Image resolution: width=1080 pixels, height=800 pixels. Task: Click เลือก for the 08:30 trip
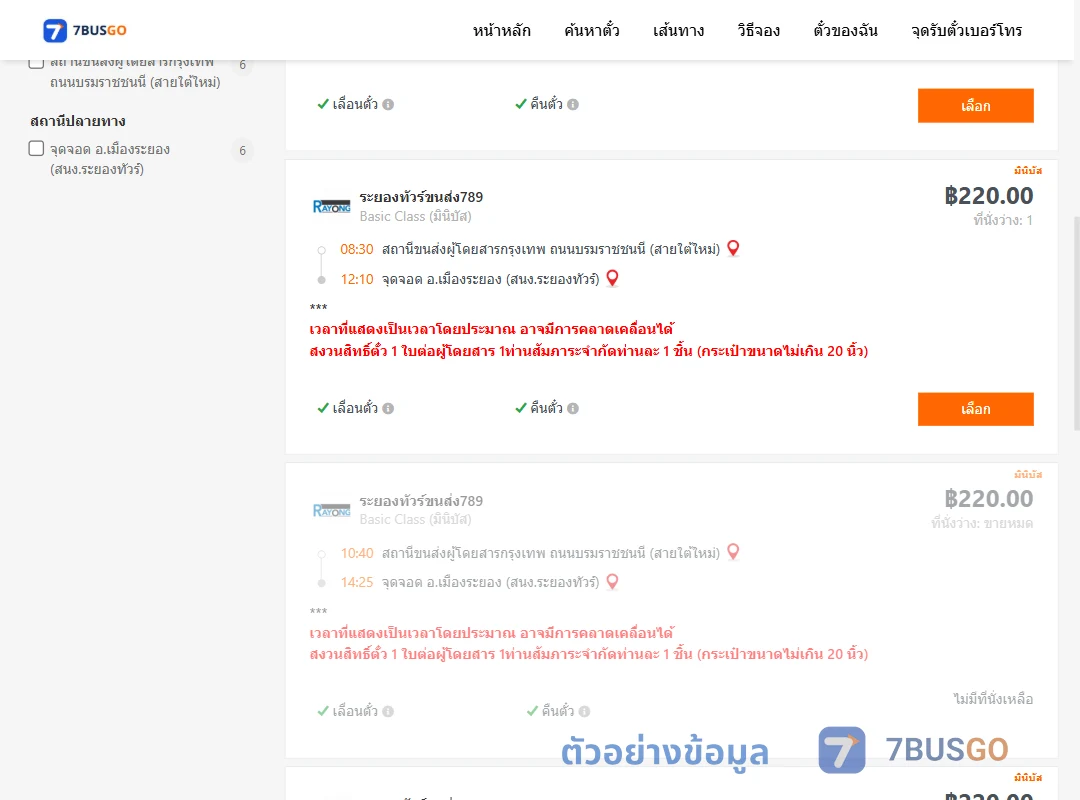coord(975,409)
